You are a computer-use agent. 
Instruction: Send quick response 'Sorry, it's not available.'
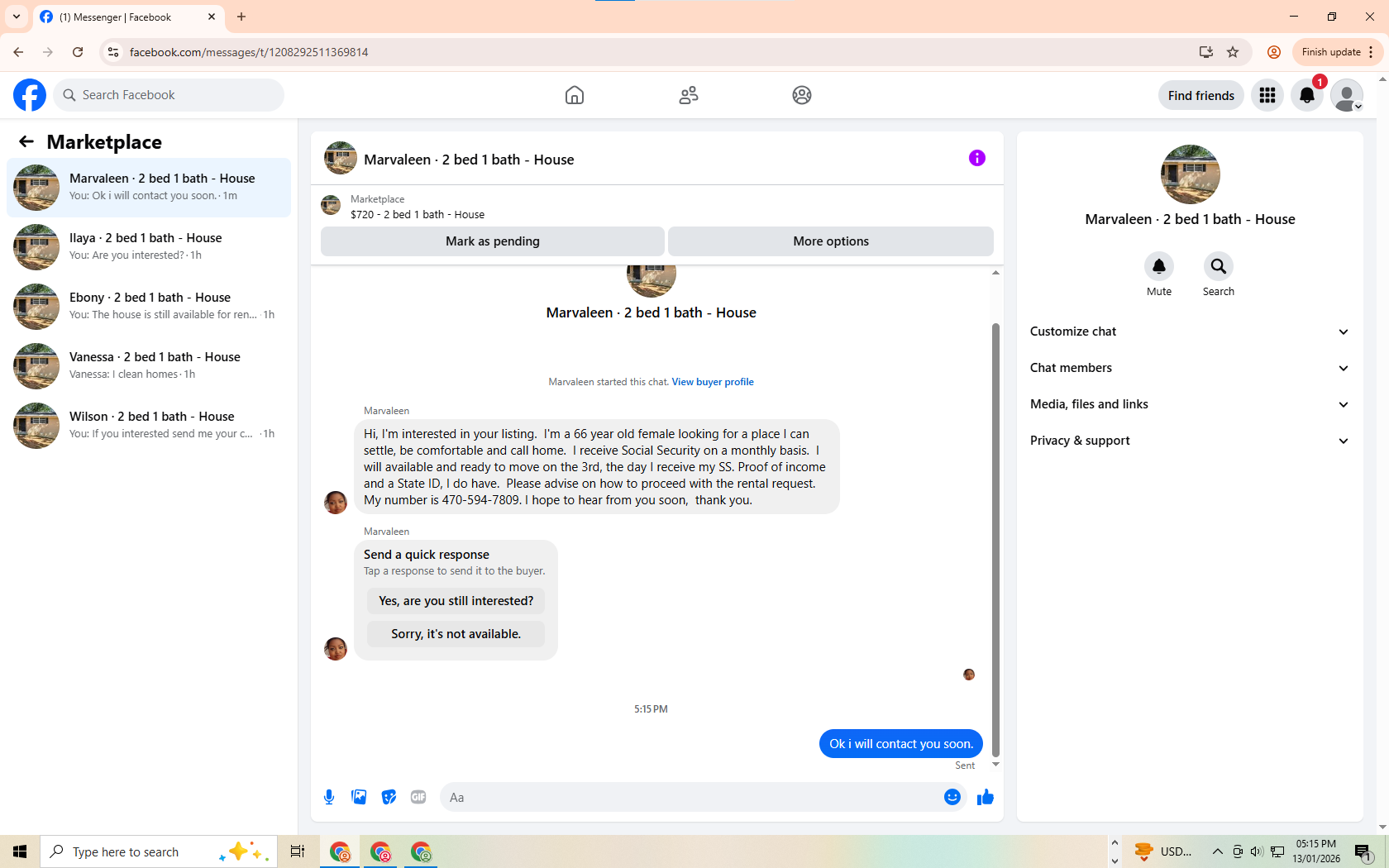456,634
